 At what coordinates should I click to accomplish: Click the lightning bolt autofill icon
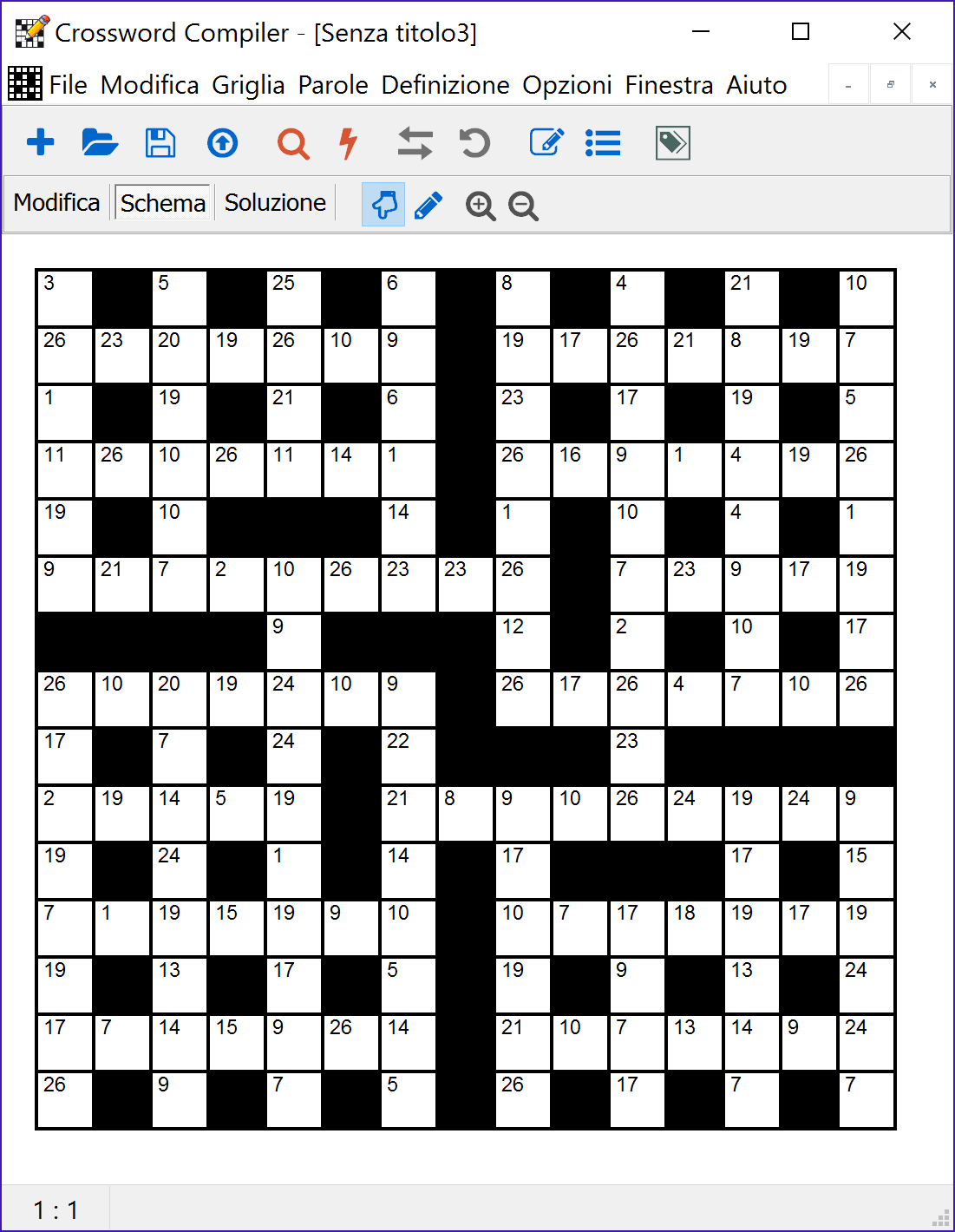pos(349,143)
